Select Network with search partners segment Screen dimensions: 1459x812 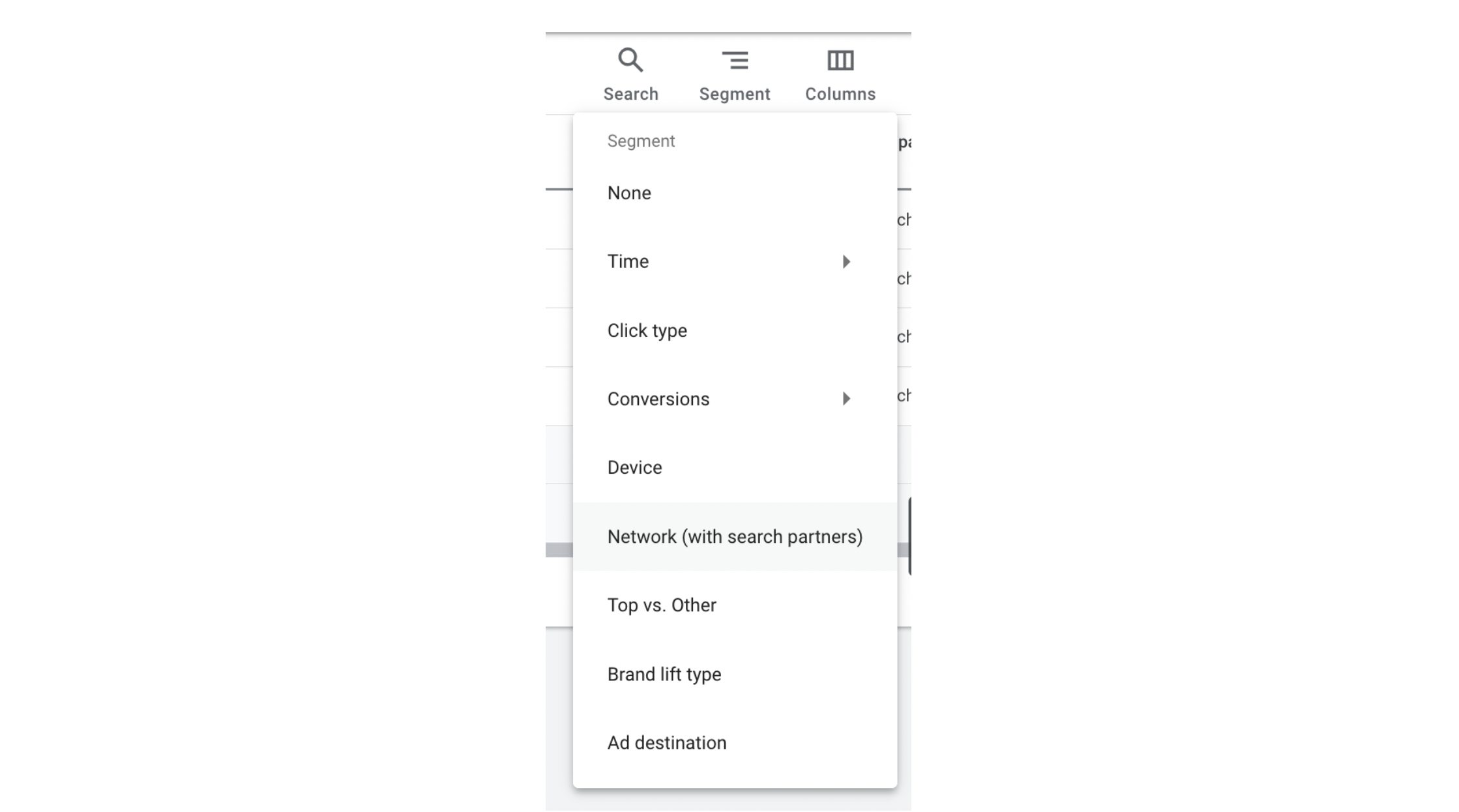pyautogui.click(x=735, y=536)
